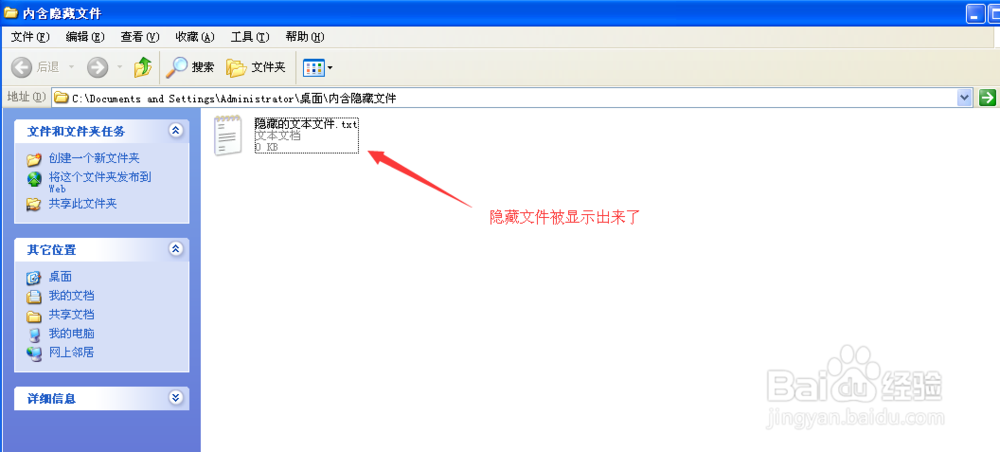Open 我的电脑 link

(71, 333)
